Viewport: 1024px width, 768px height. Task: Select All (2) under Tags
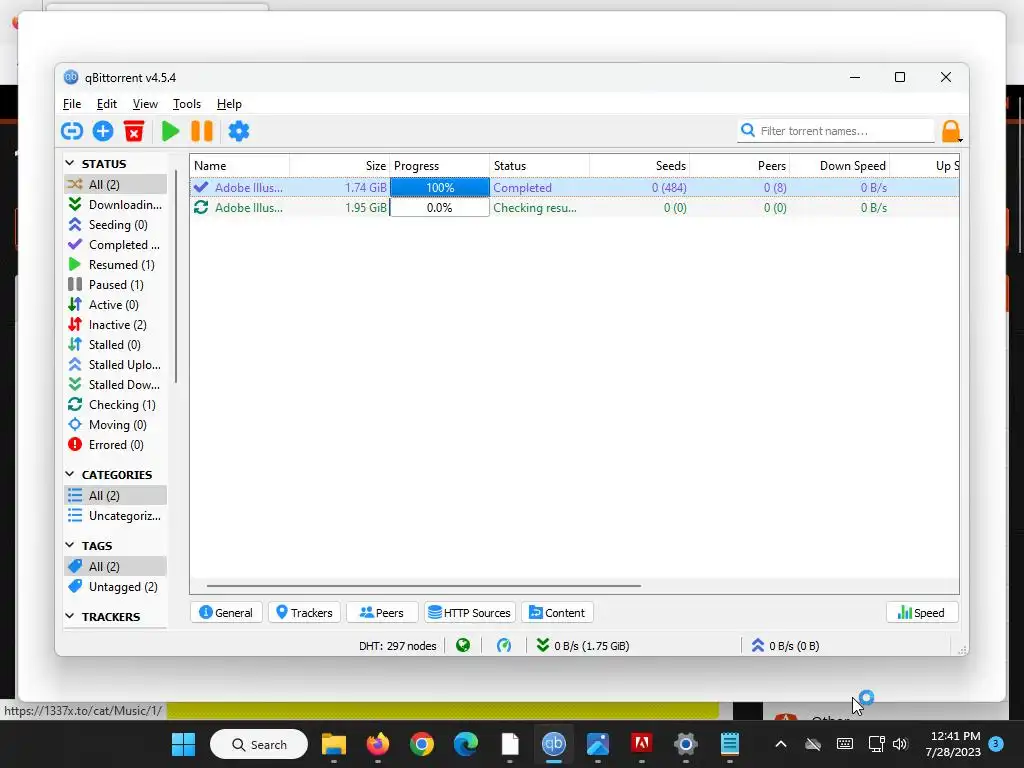pos(116,567)
